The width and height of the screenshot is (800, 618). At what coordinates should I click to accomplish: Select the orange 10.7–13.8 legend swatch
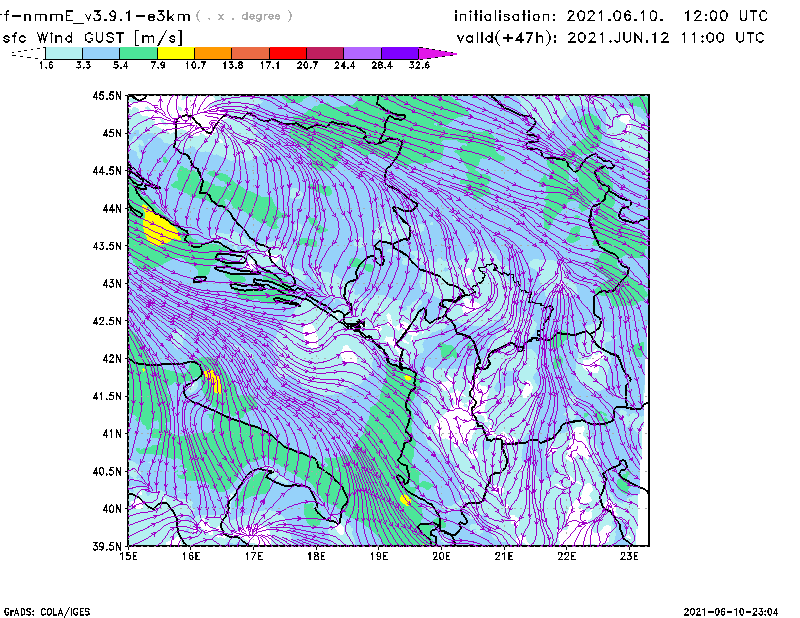tap(213, 53)
